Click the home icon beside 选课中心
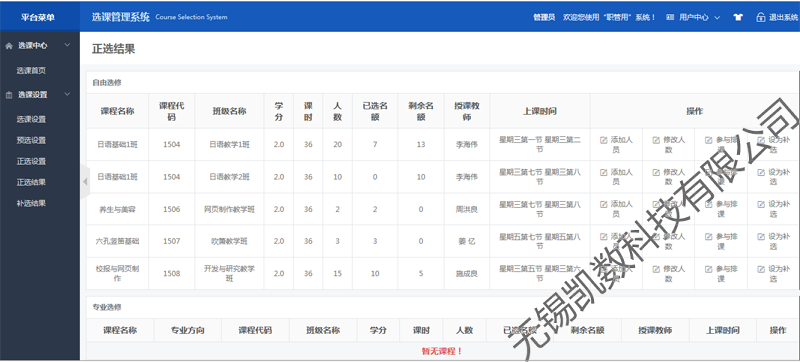800x362 pixels. (x=9, y=45)
